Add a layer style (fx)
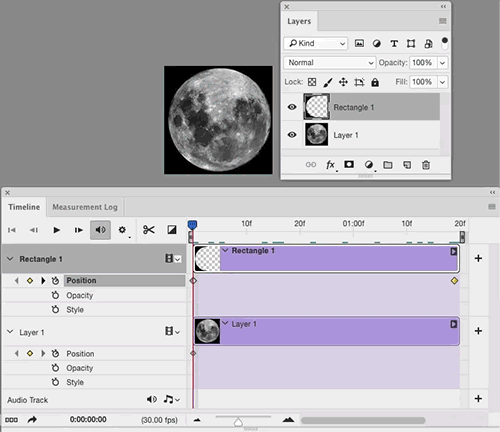The height and width of the screenshot is (432, 500). tap(330, 165)
